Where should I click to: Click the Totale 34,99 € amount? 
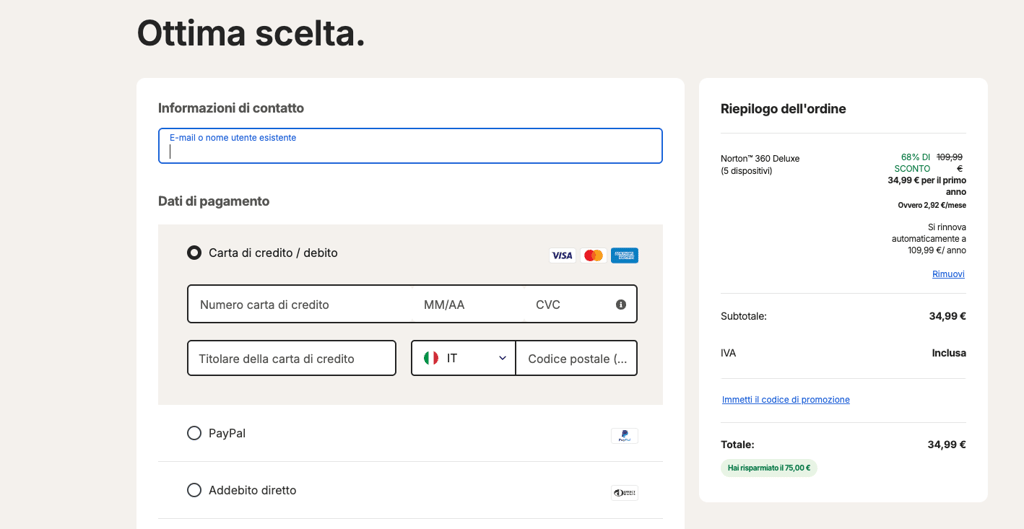(x=947, y=445)
